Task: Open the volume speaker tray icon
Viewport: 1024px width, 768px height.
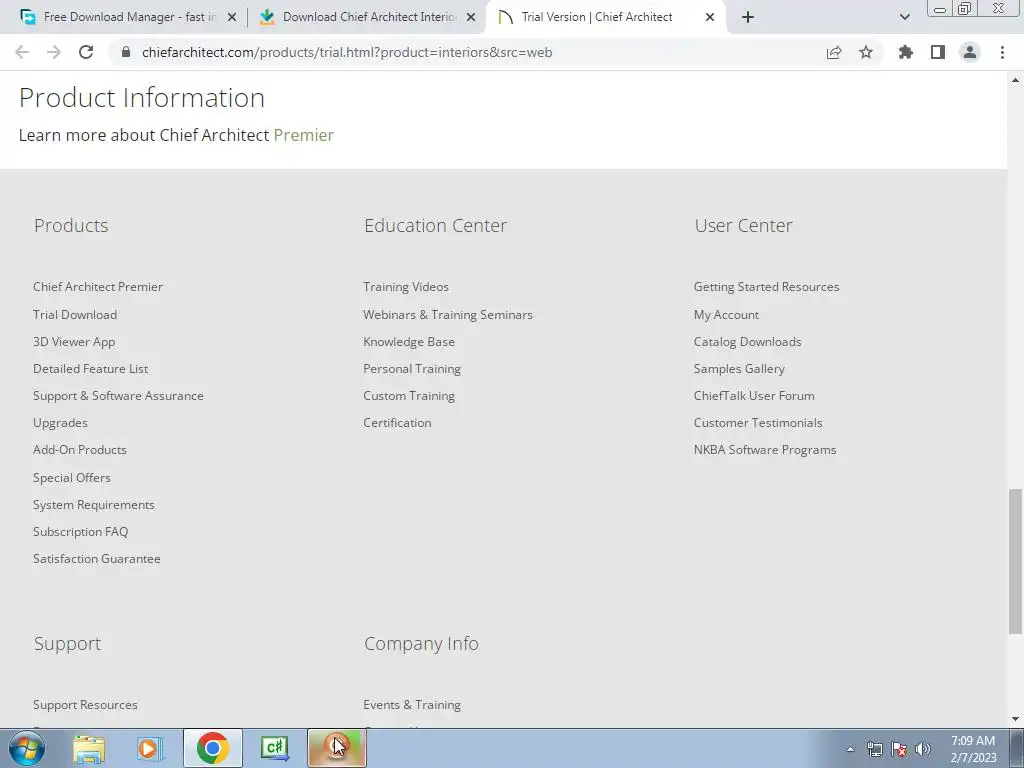Action: [923, 749]
